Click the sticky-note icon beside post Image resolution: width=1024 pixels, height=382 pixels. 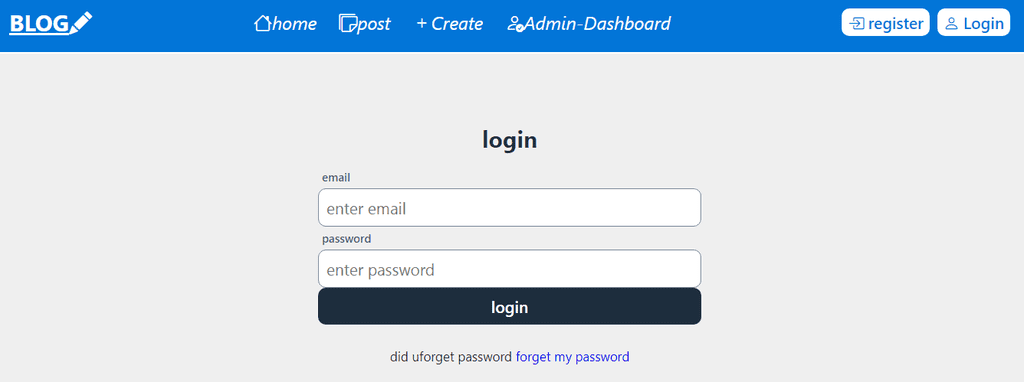[348, 24]
